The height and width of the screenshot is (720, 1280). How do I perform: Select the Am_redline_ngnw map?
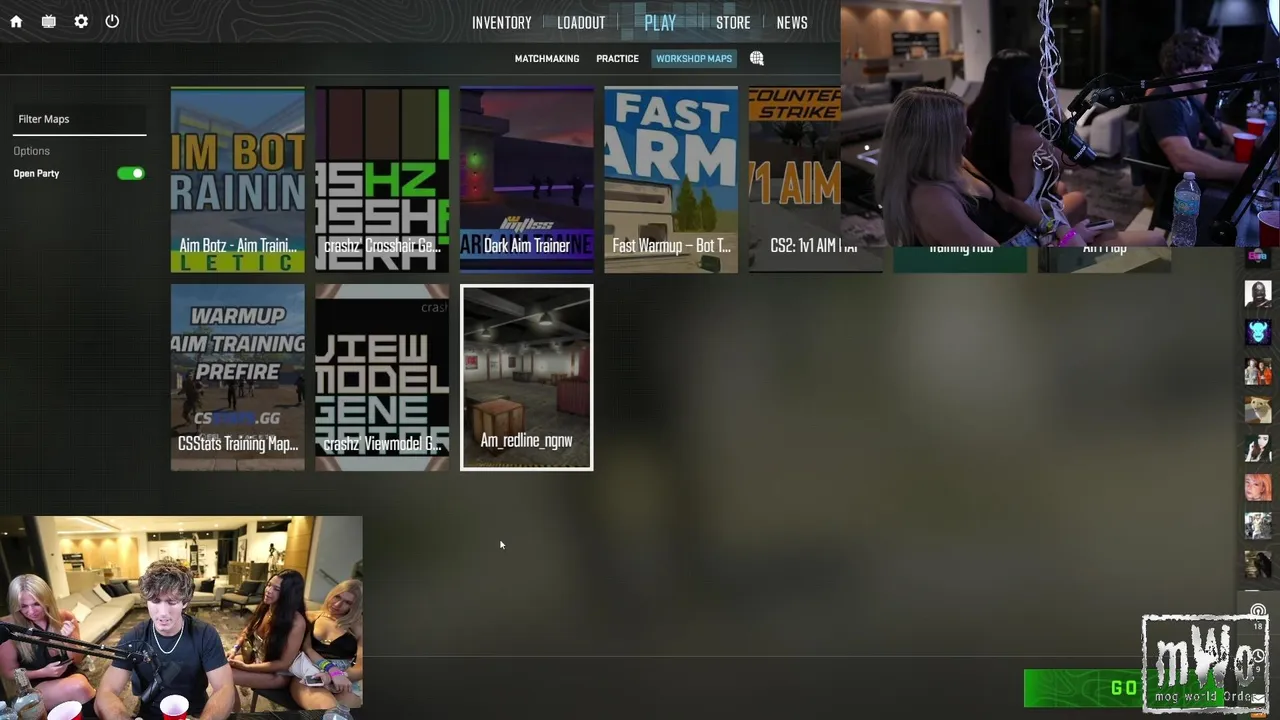point(527,377)
